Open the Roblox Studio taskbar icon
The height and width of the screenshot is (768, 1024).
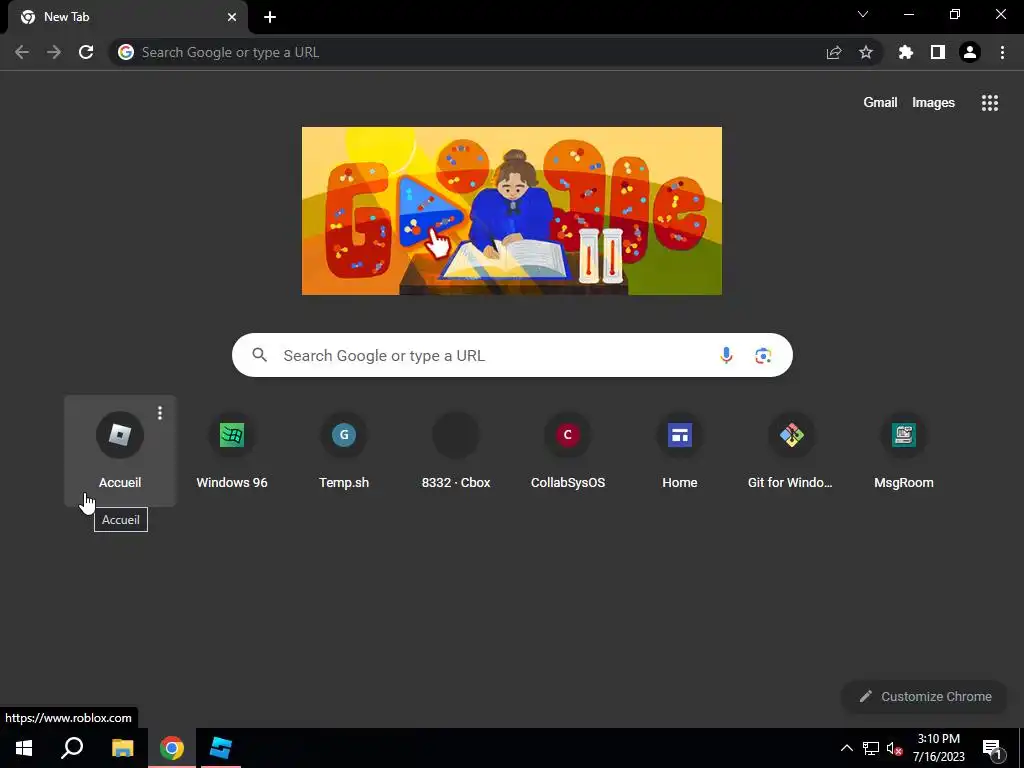tap(221, 748)
